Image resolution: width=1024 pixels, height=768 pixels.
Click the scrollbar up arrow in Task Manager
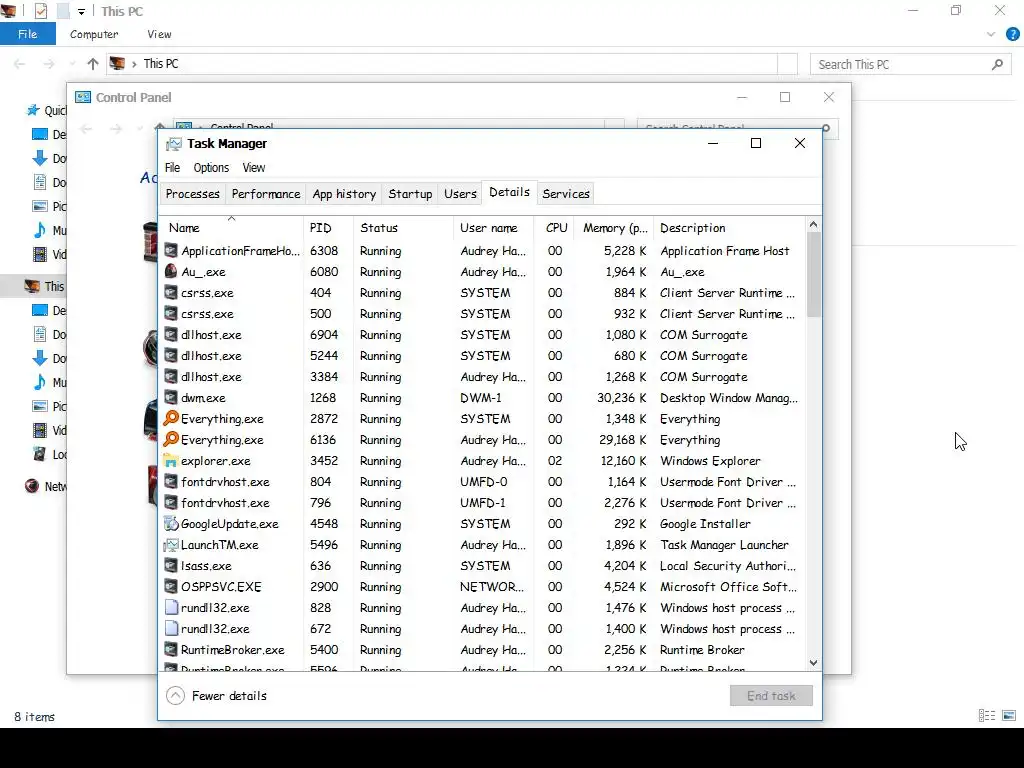tap(814, 225)
